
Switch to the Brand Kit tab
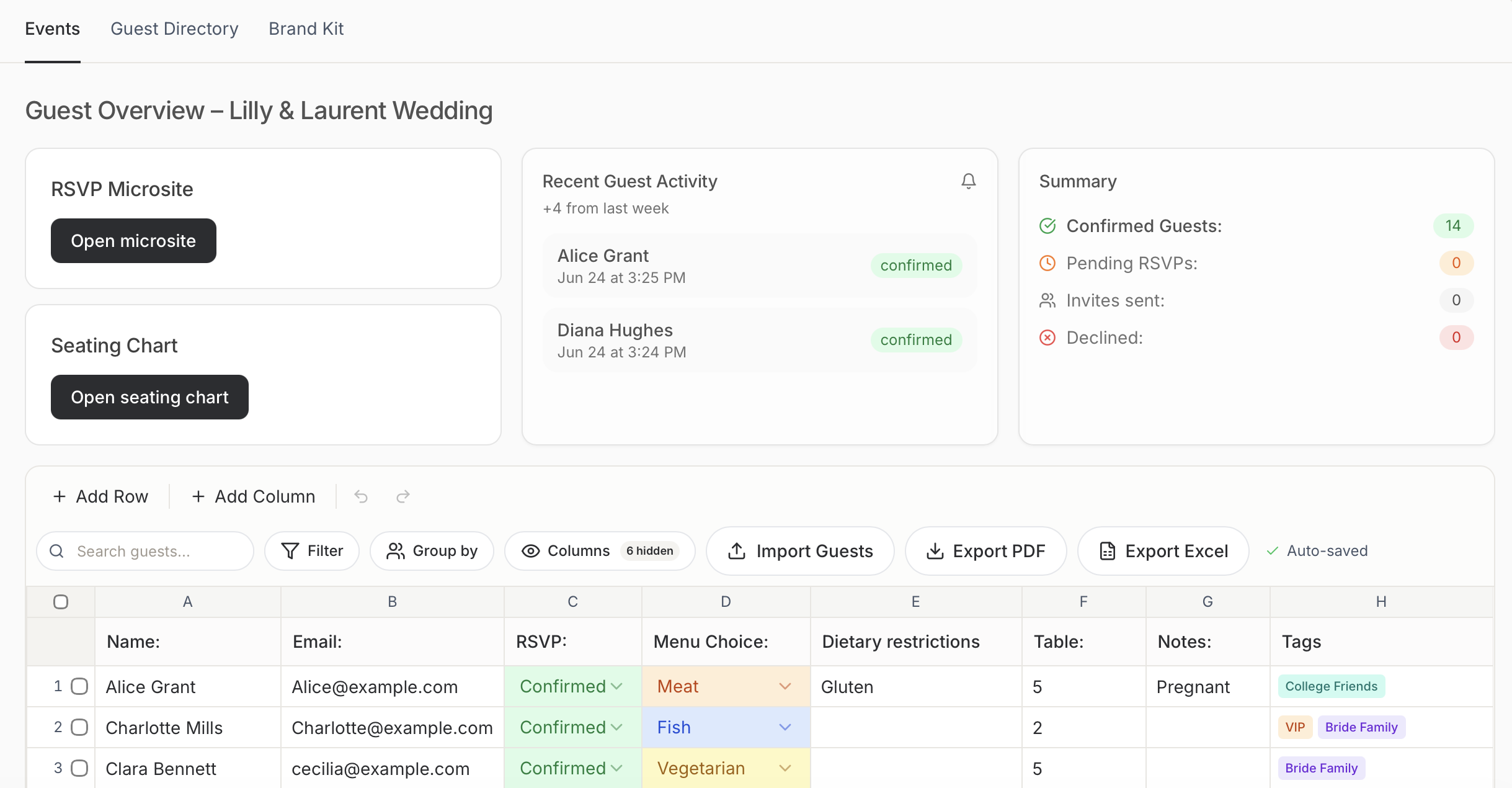pyautogui.click(x=306, y=29)
